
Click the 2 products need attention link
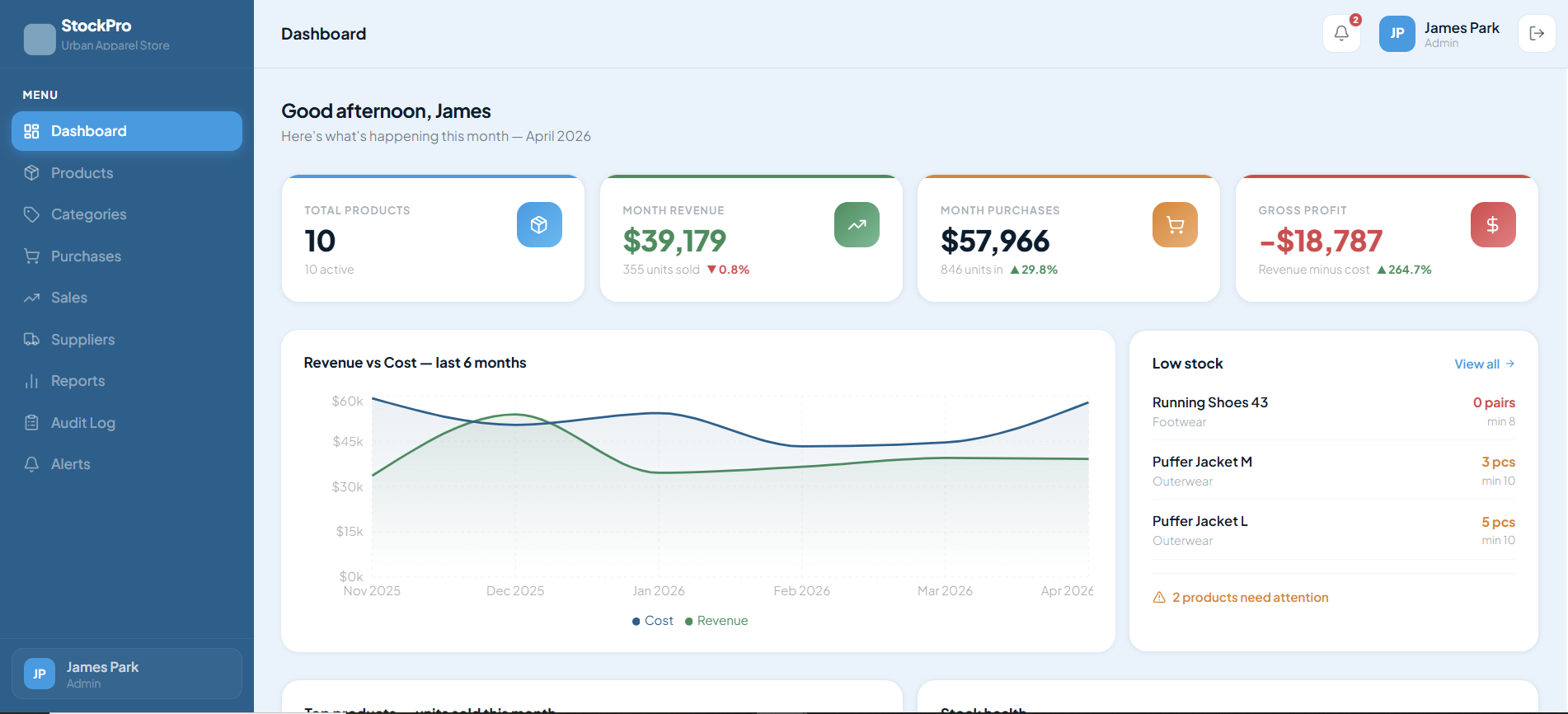[1250, 598]
